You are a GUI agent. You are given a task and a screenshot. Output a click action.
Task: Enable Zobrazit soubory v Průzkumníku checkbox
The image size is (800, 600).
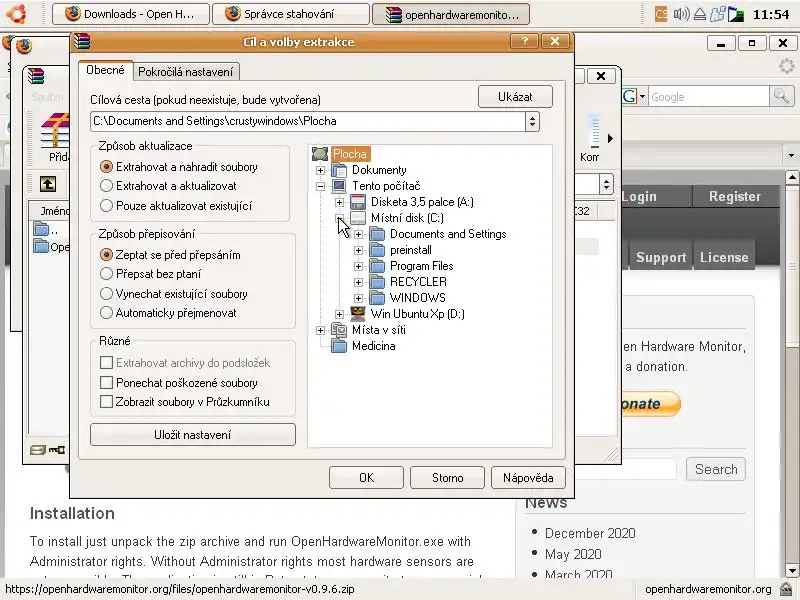[x=106, y=402]
